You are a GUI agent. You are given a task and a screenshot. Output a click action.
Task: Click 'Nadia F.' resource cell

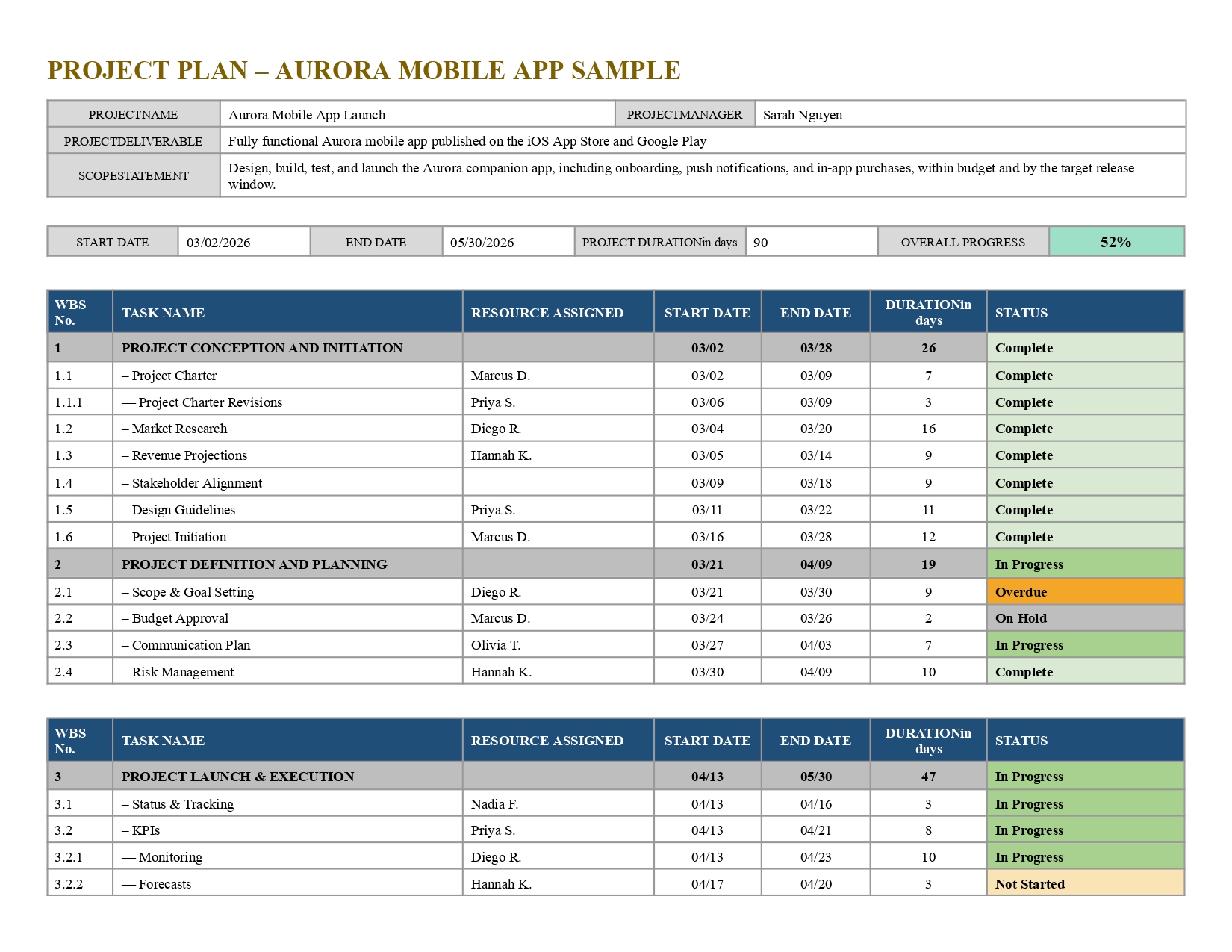pos(559,803)
